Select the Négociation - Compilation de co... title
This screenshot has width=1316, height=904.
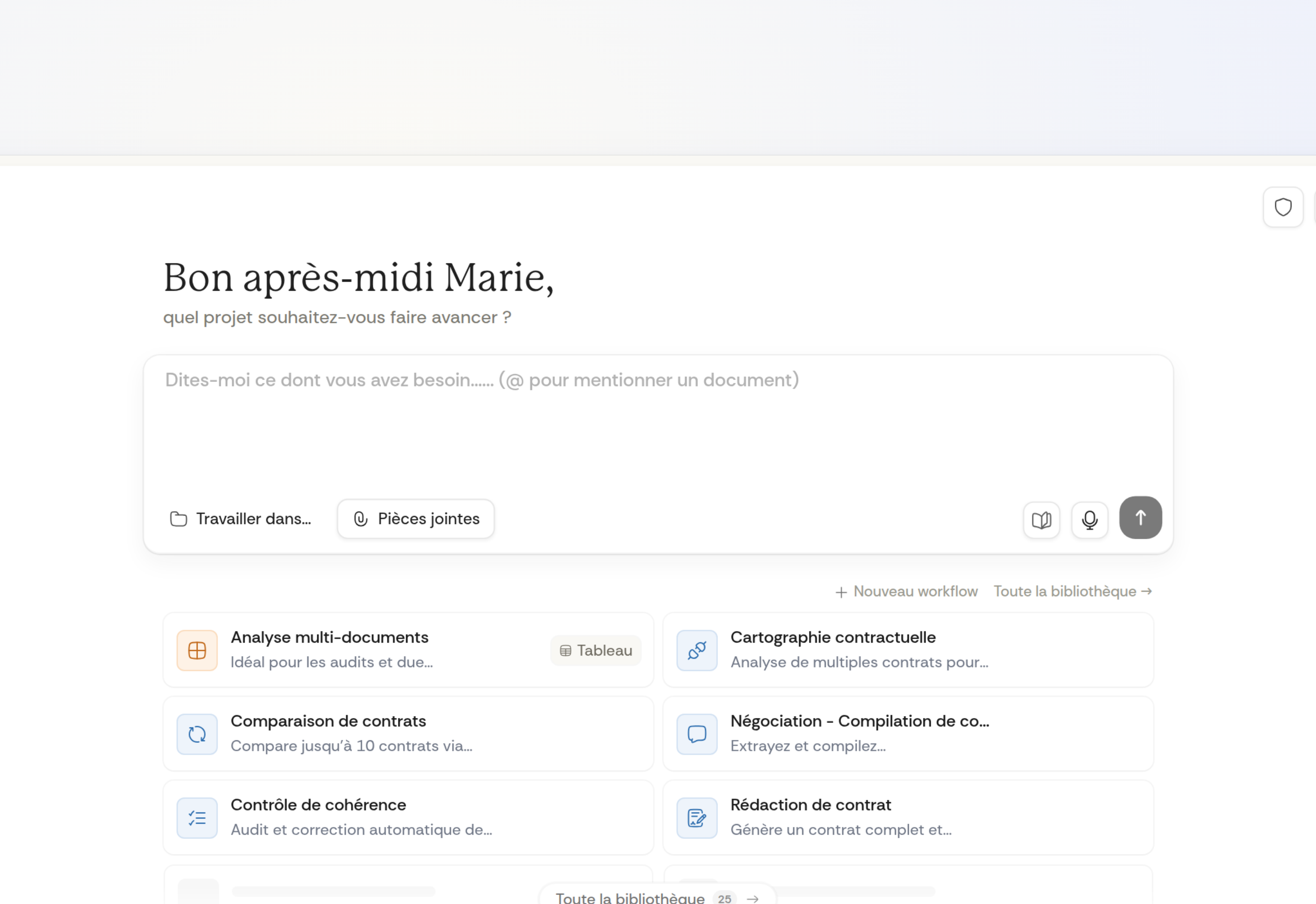859,721
